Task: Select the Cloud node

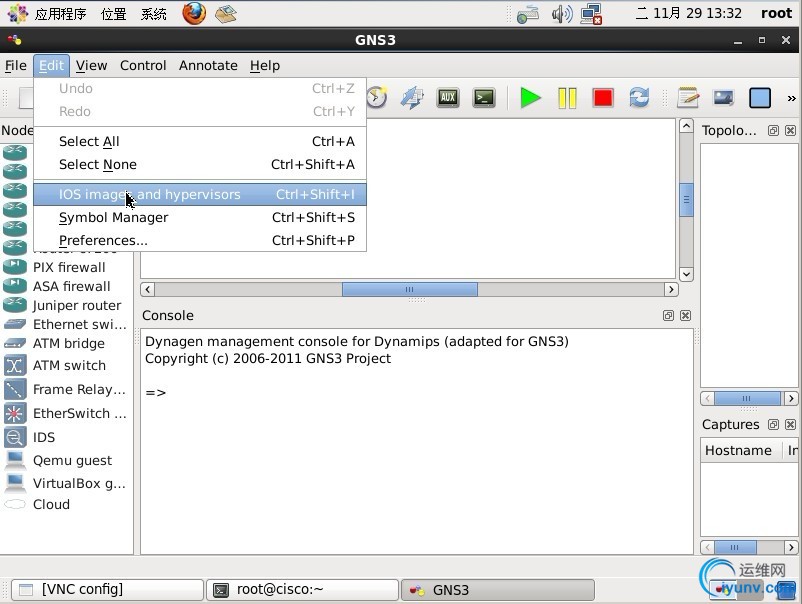Action: 65,504
